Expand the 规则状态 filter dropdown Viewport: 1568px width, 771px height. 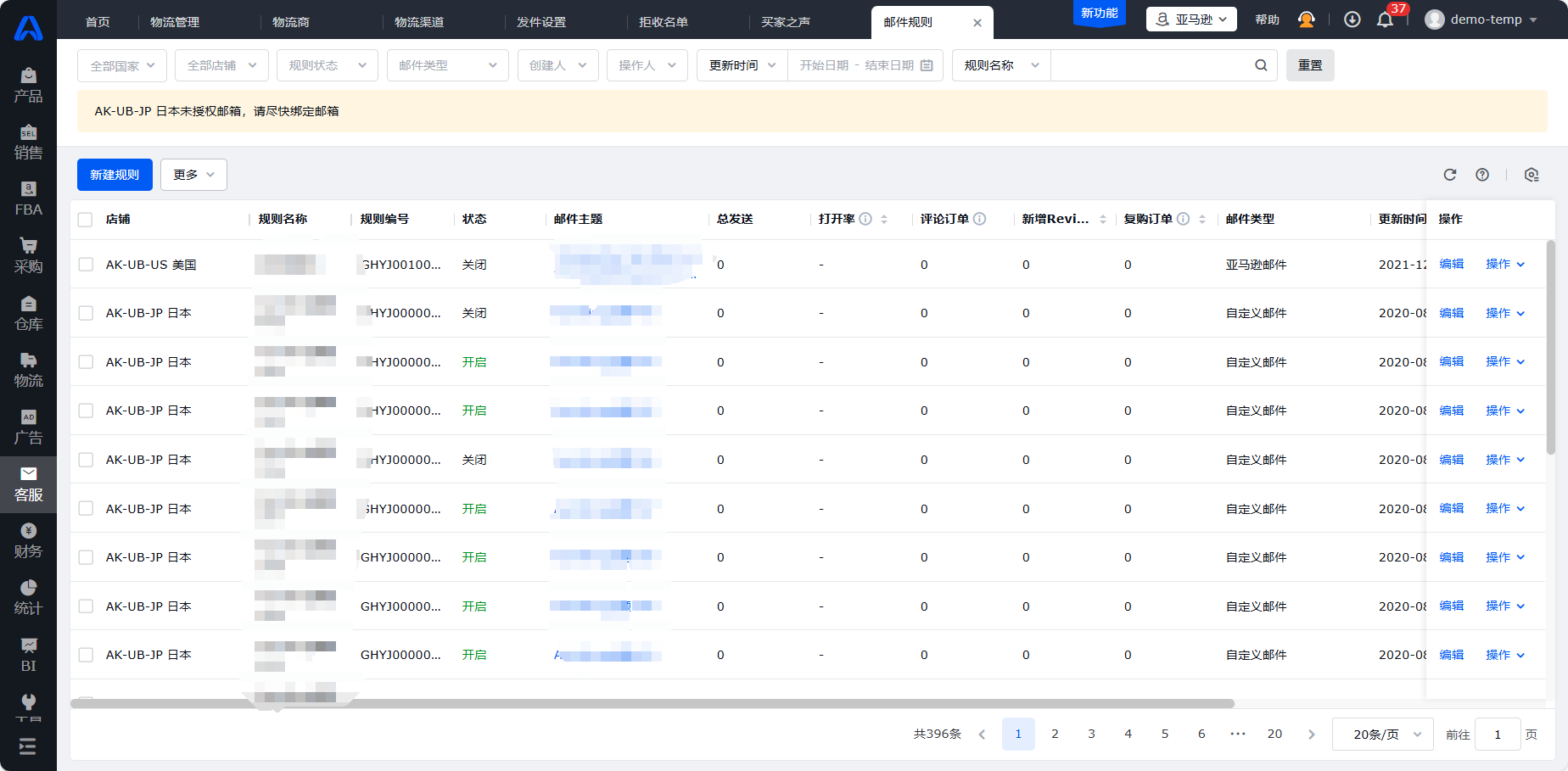pyautogui.click(x=328, y=65)
